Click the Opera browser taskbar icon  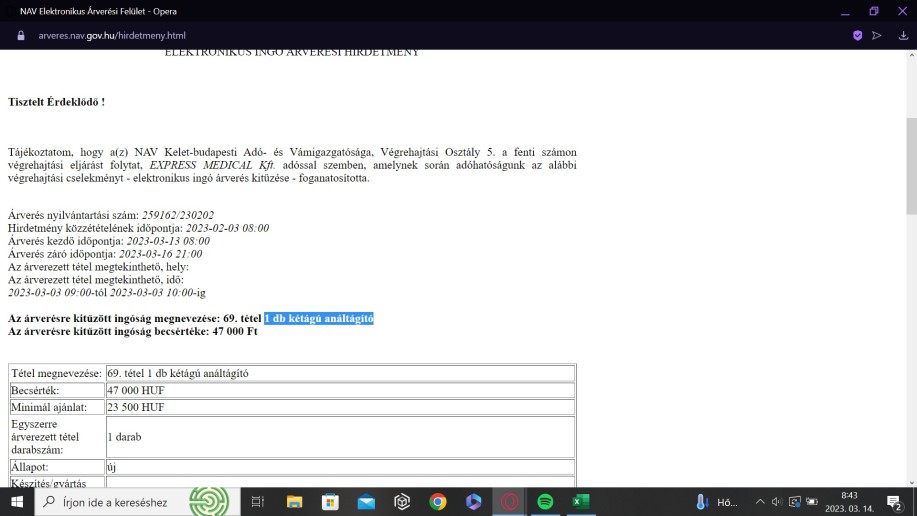[510, 502]
